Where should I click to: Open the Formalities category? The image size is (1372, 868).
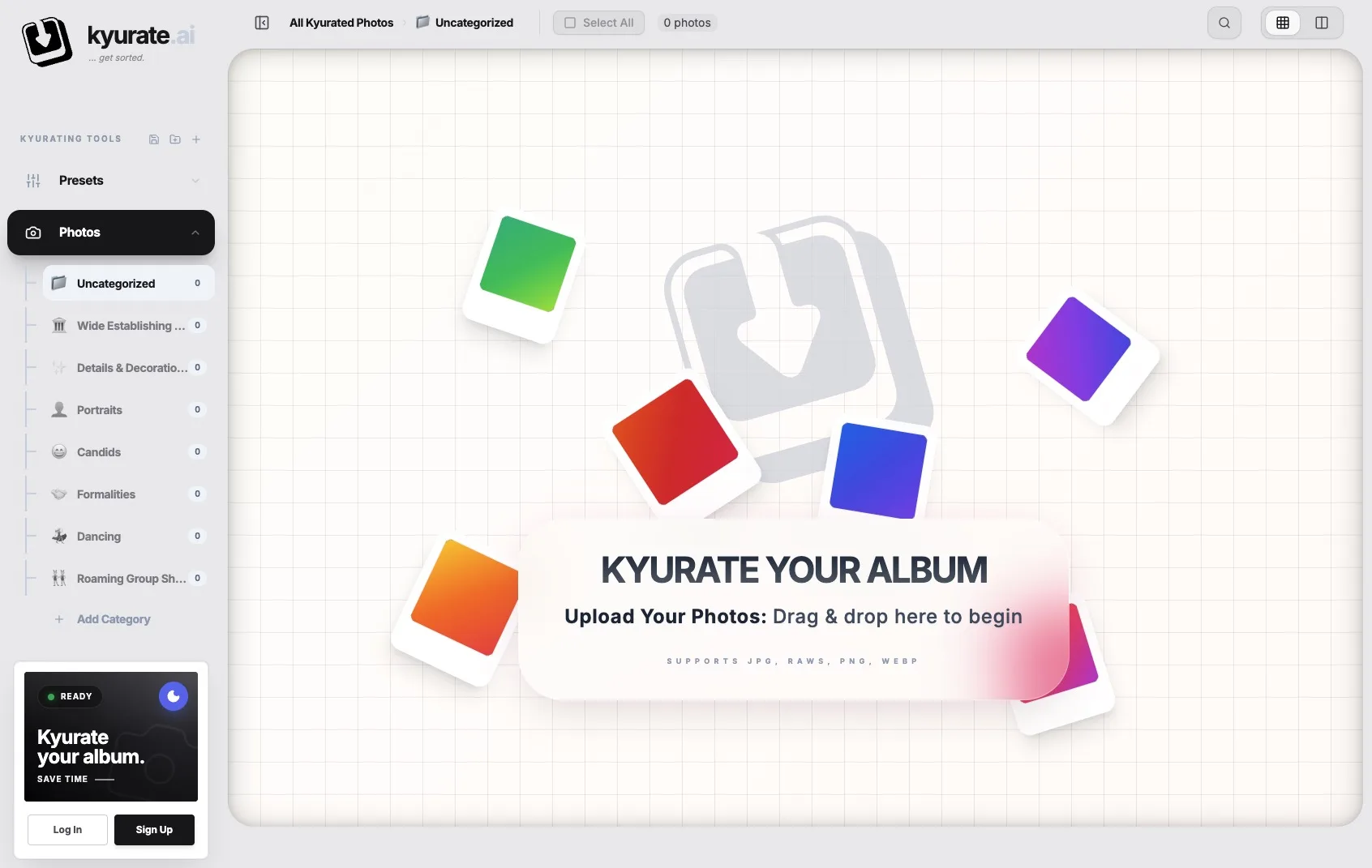tap(129, 494)
